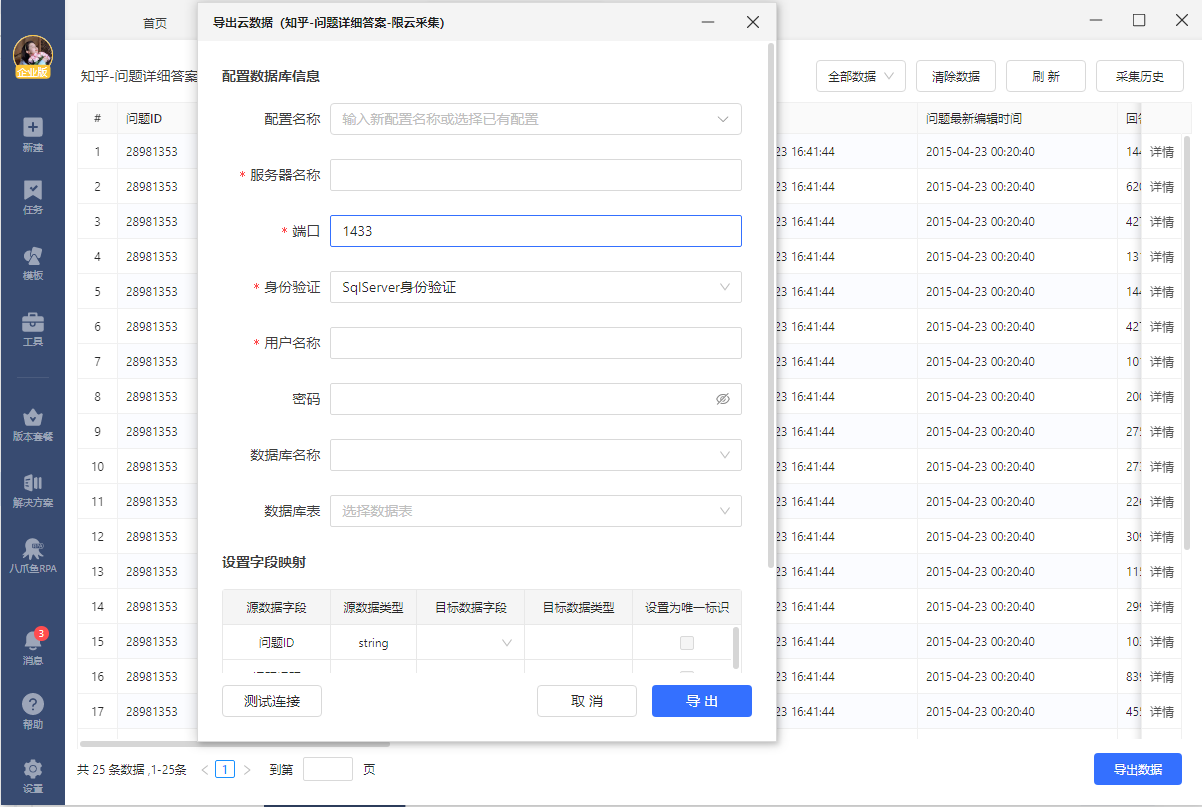Go to previous page arrow
The height and width of the screenshot is (807, 1202).
click(204, 770)
